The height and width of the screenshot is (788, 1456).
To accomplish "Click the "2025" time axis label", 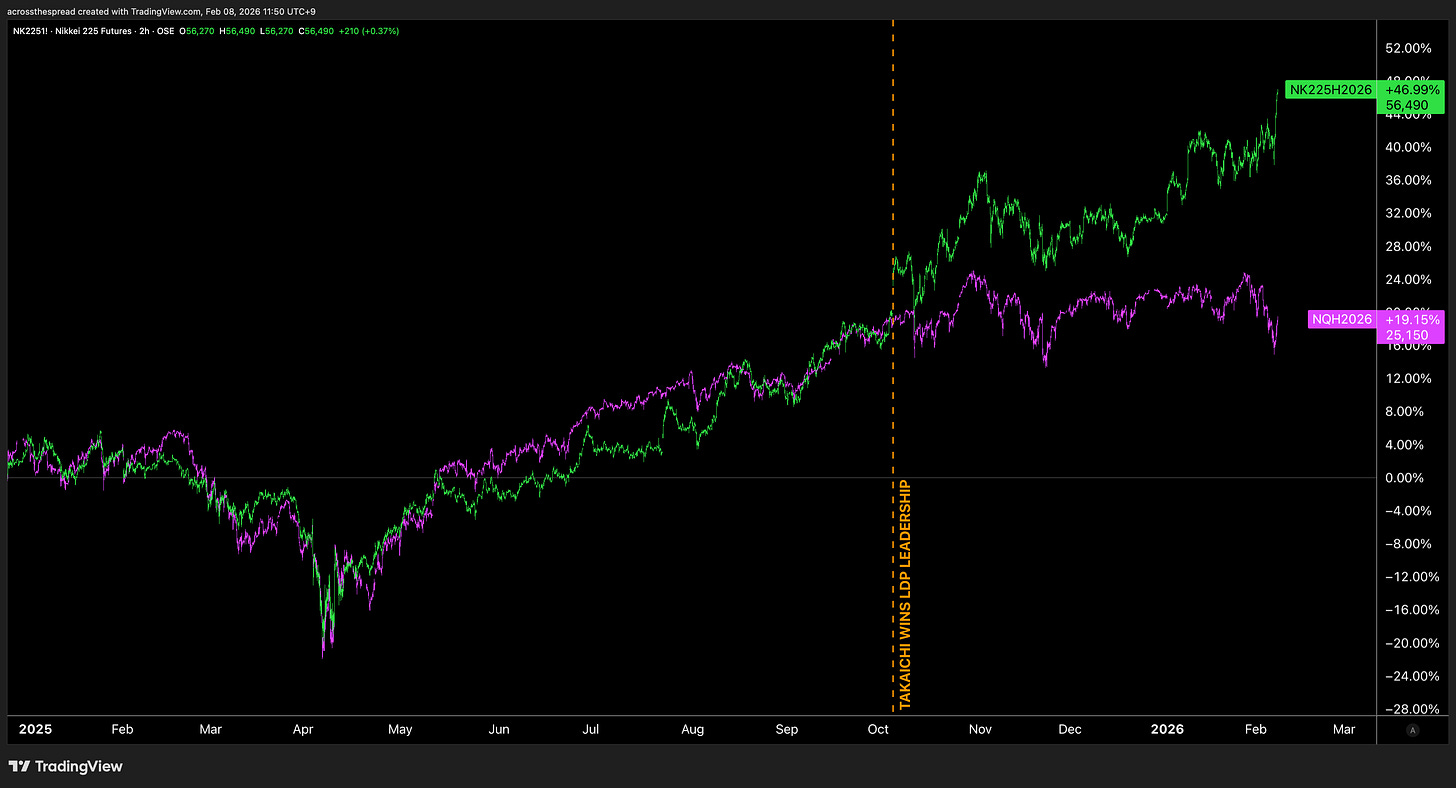I will tap(35, 730).
